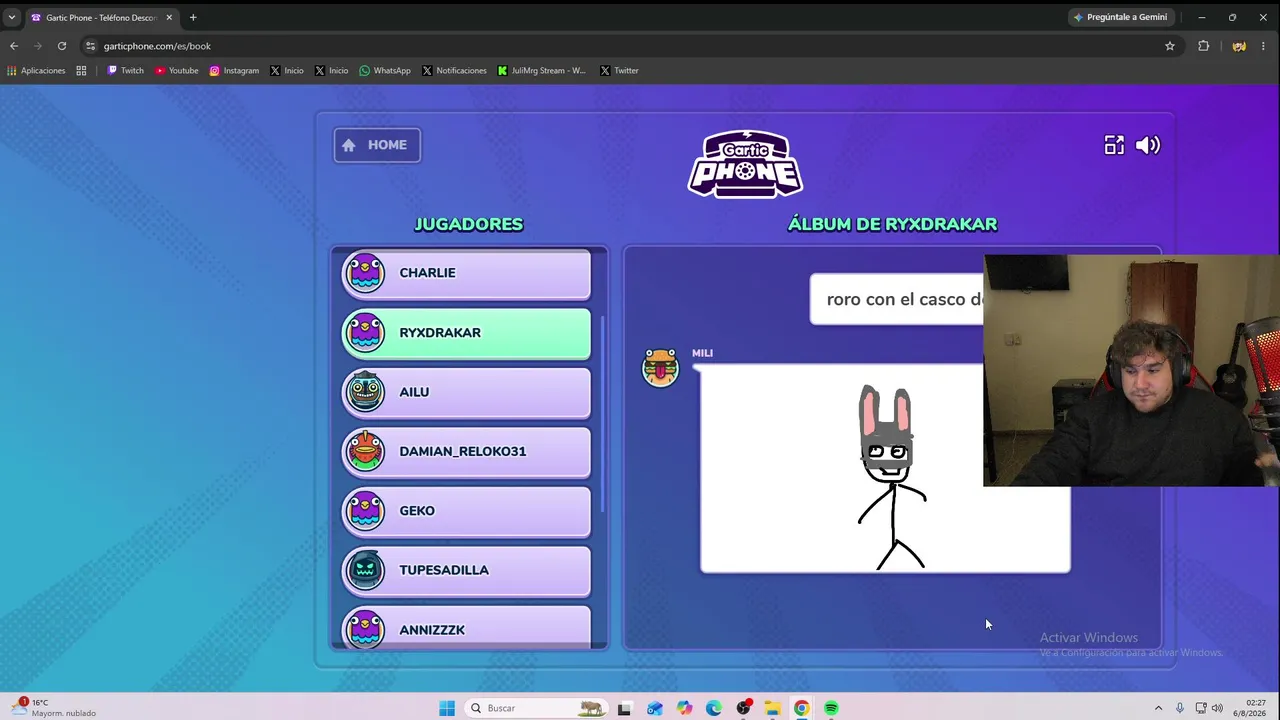Open Task View from the taskbar
Viewport: 1280px width, 720px height.
625,708
